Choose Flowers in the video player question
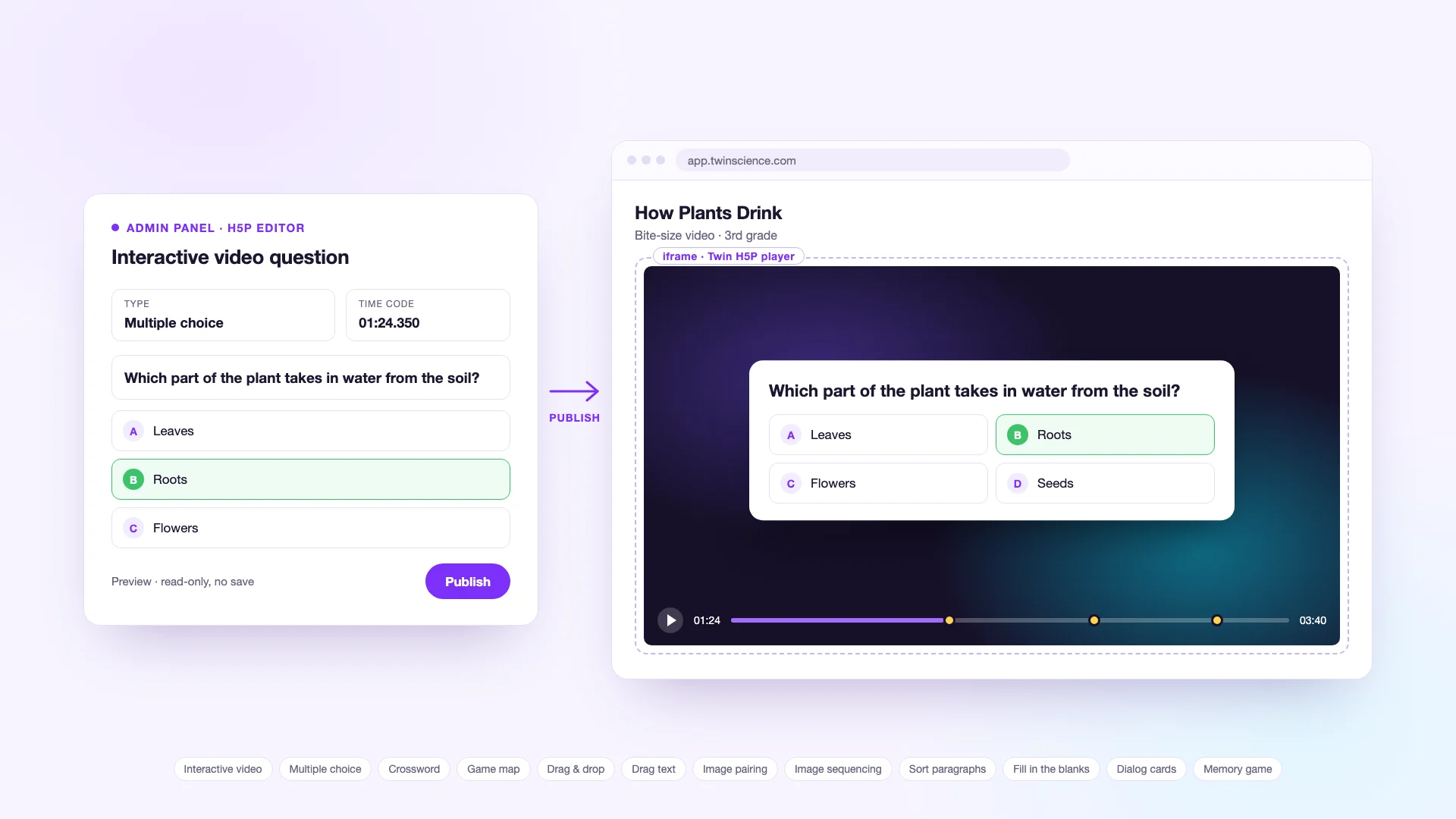The image size is (1456, 819). [x=878, y=483]
